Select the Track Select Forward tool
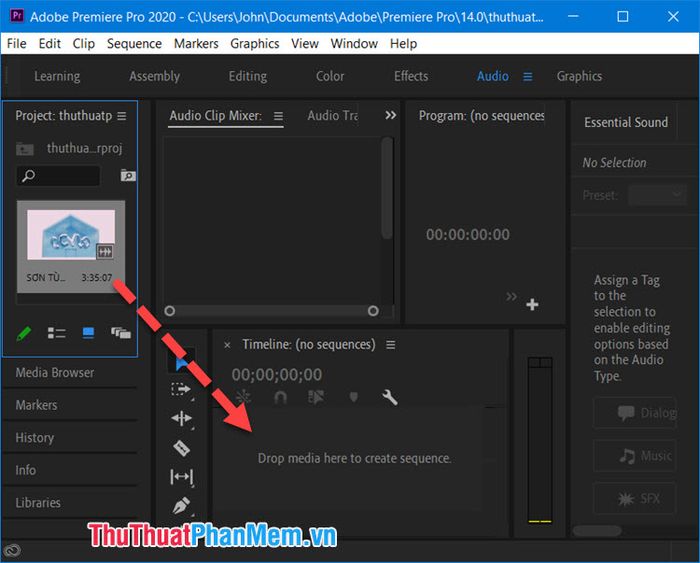 click(x=181, y=389)
